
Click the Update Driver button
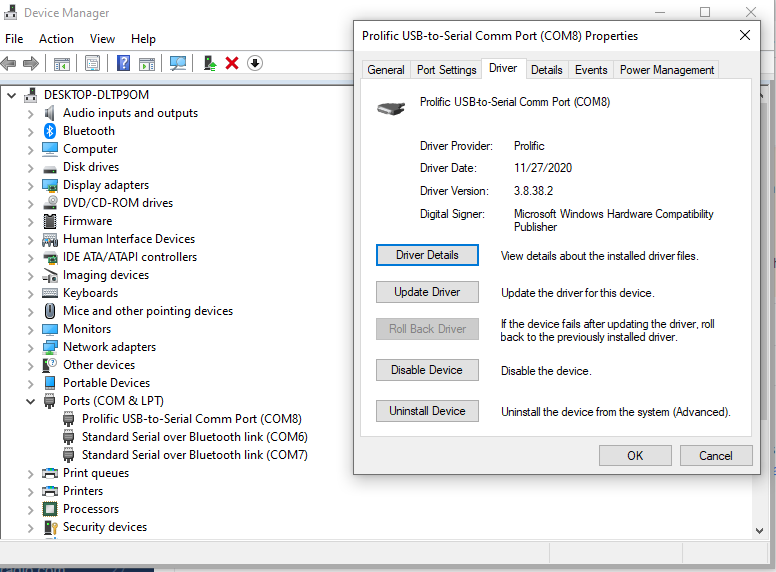pyautogui.click(x=427, y=292)
